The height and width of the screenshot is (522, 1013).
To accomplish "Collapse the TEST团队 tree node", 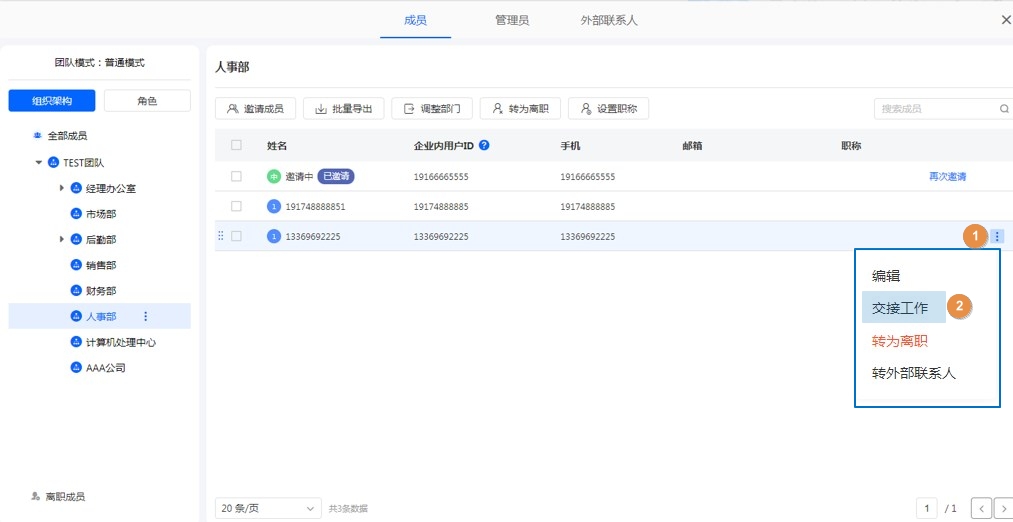I will [x=39, y=162].
